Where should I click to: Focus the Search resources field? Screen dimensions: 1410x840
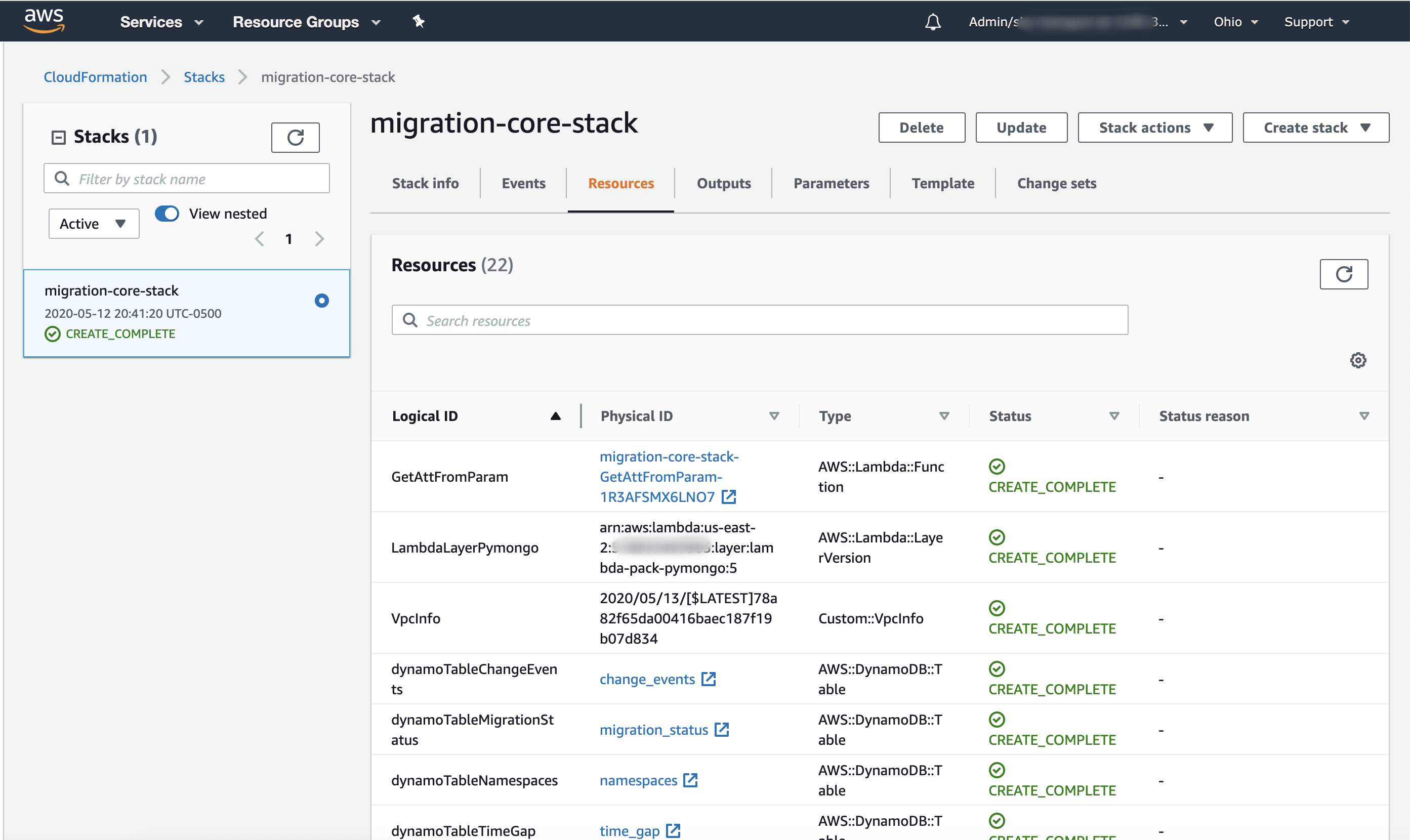(x=760, y=320)
